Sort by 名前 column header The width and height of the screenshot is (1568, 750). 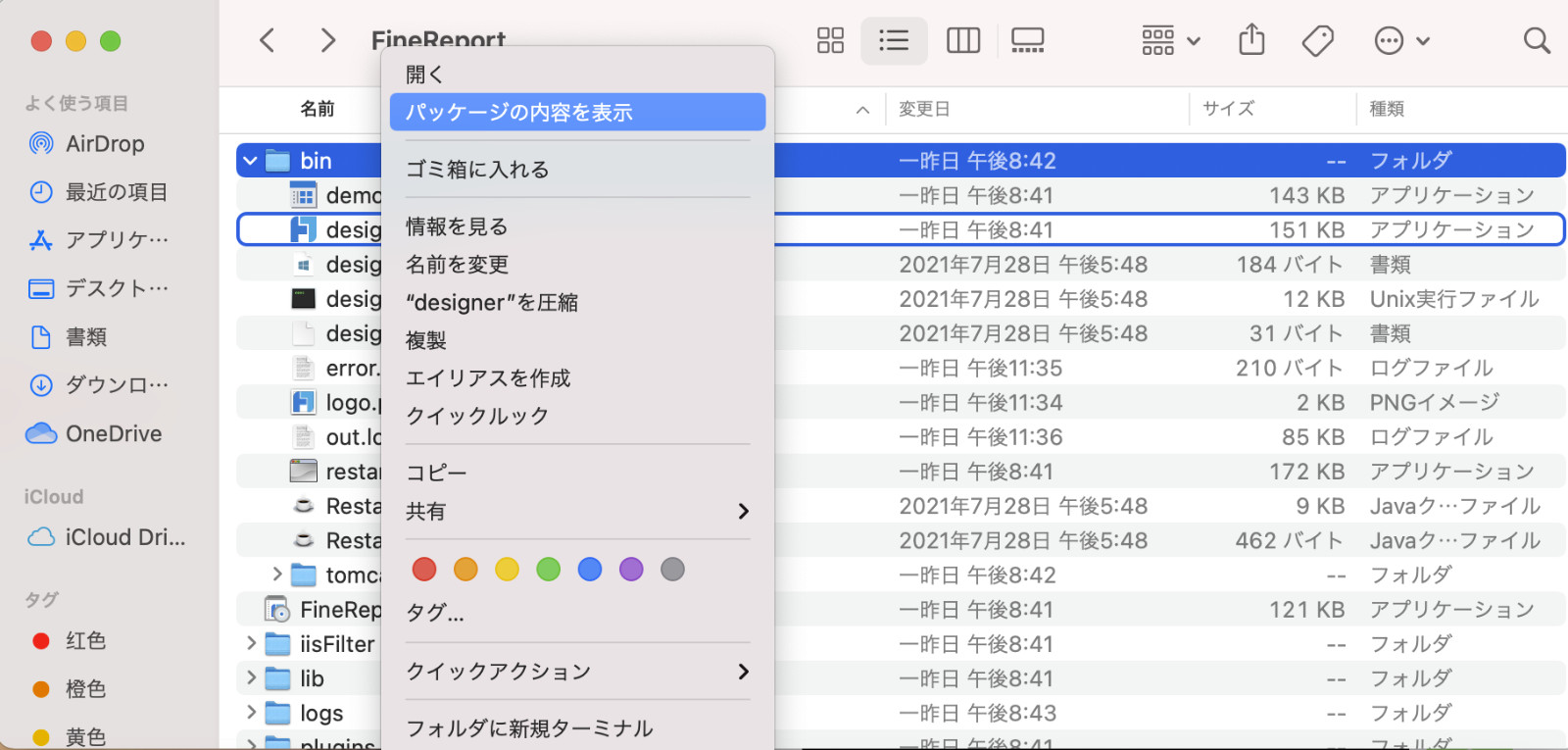click(x=317, y=109)
